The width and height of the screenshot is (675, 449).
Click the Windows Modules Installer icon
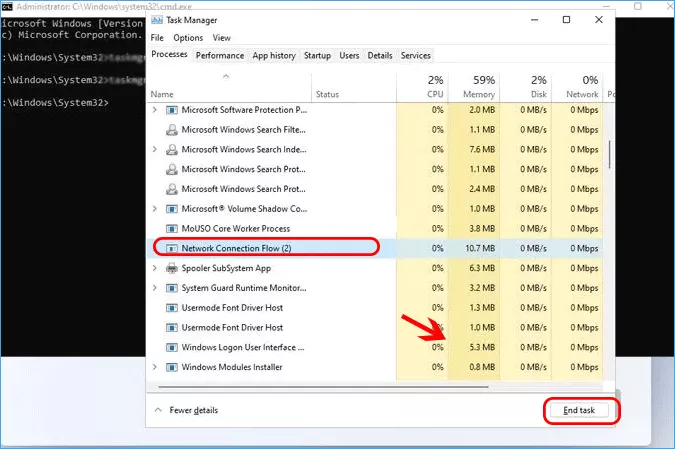(x=172, y=368)
